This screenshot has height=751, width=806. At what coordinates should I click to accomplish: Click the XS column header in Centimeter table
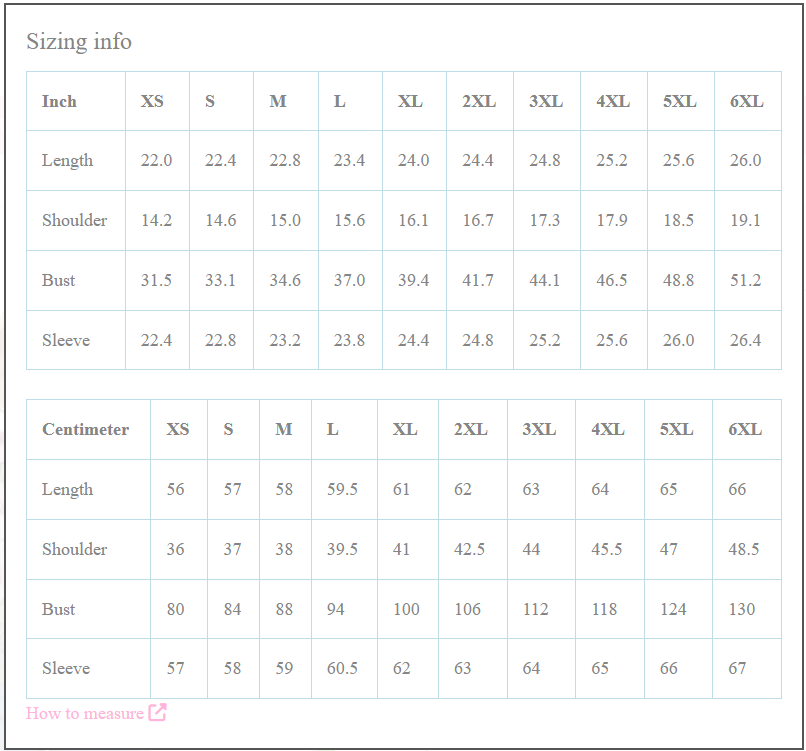point(177,429)
